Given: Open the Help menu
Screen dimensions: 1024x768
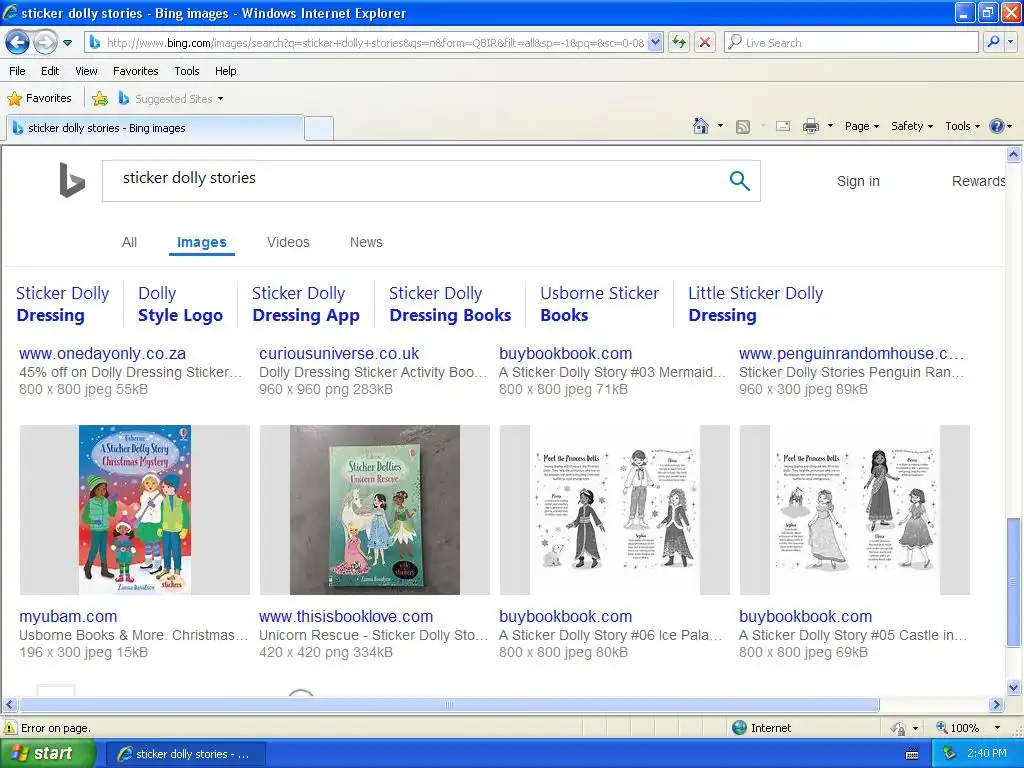Looking at the screenshot, I should tap(225, 71).
